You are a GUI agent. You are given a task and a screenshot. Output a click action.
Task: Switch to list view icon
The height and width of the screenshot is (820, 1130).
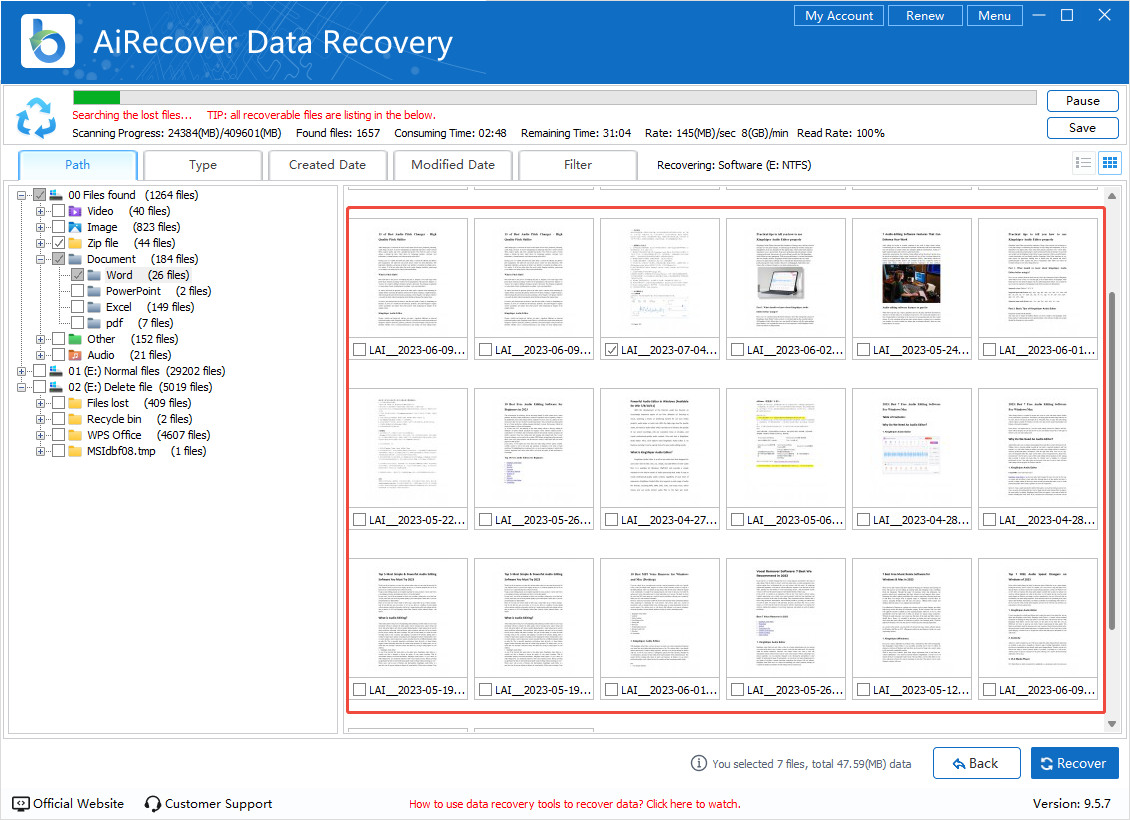1083,163
